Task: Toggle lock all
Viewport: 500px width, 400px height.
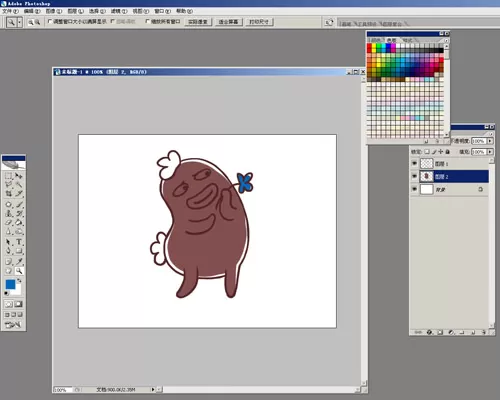Action: pyautogui.click(x=448, y=152)
